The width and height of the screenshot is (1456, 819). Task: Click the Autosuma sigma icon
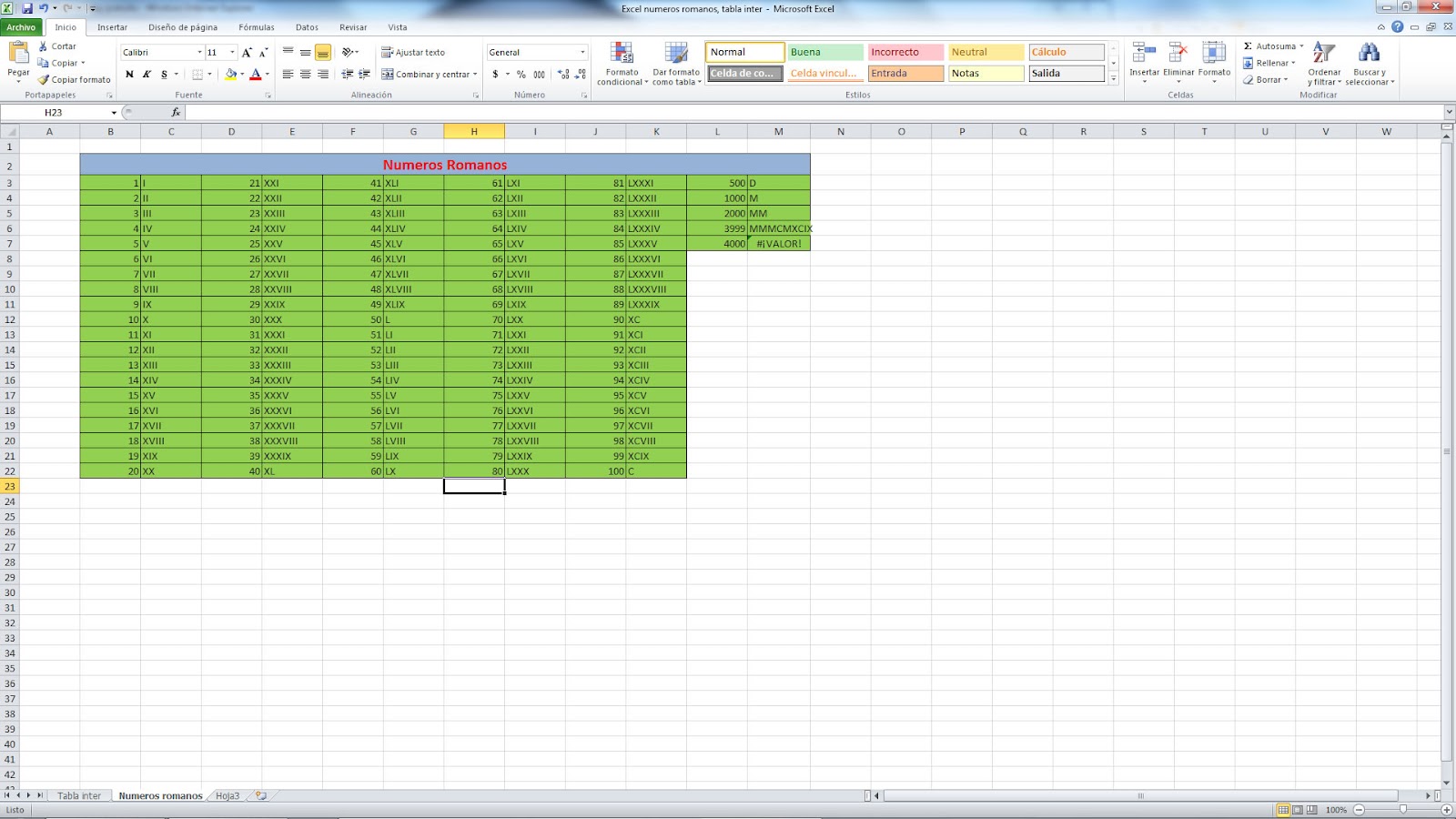pyautogui.click(x=1248, y=46)
